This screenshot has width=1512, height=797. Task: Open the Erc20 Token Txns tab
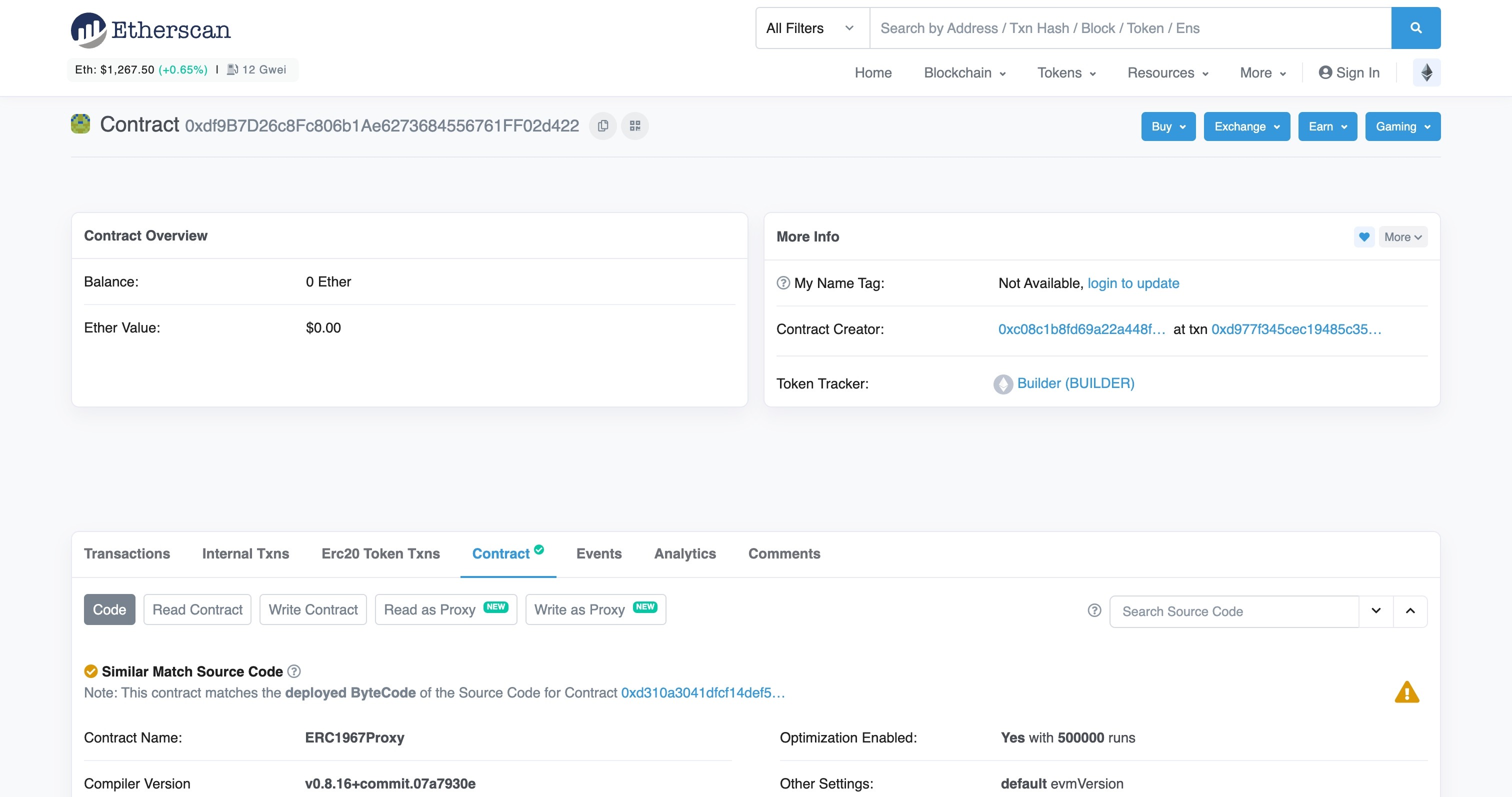click(x=380, y=553)
